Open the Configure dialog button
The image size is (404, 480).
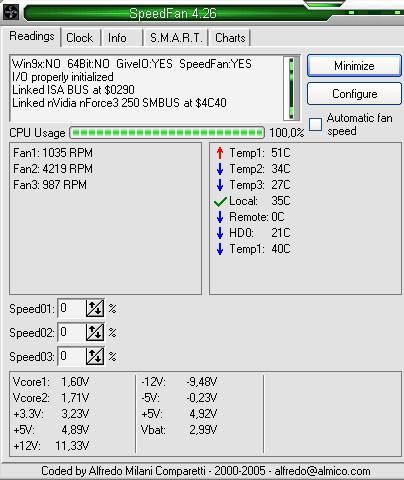click(354, 94)
